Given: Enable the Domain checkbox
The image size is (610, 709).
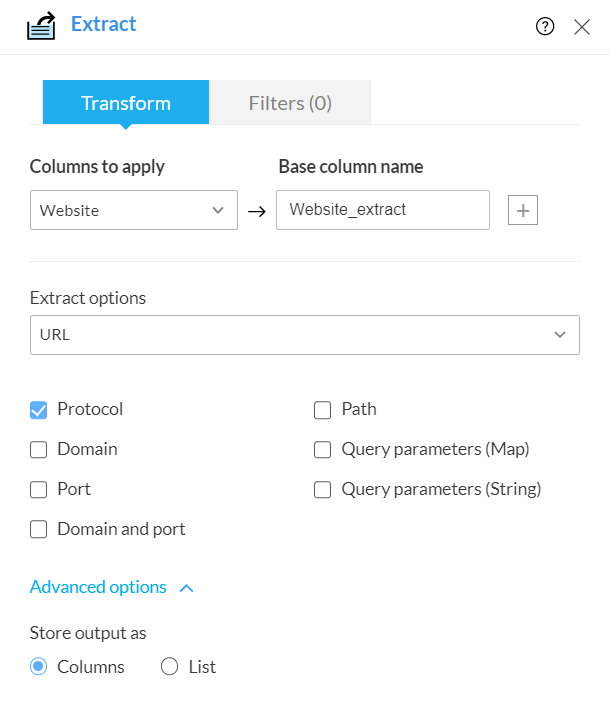Looking at the screenshot, I should tap(39, 450).
